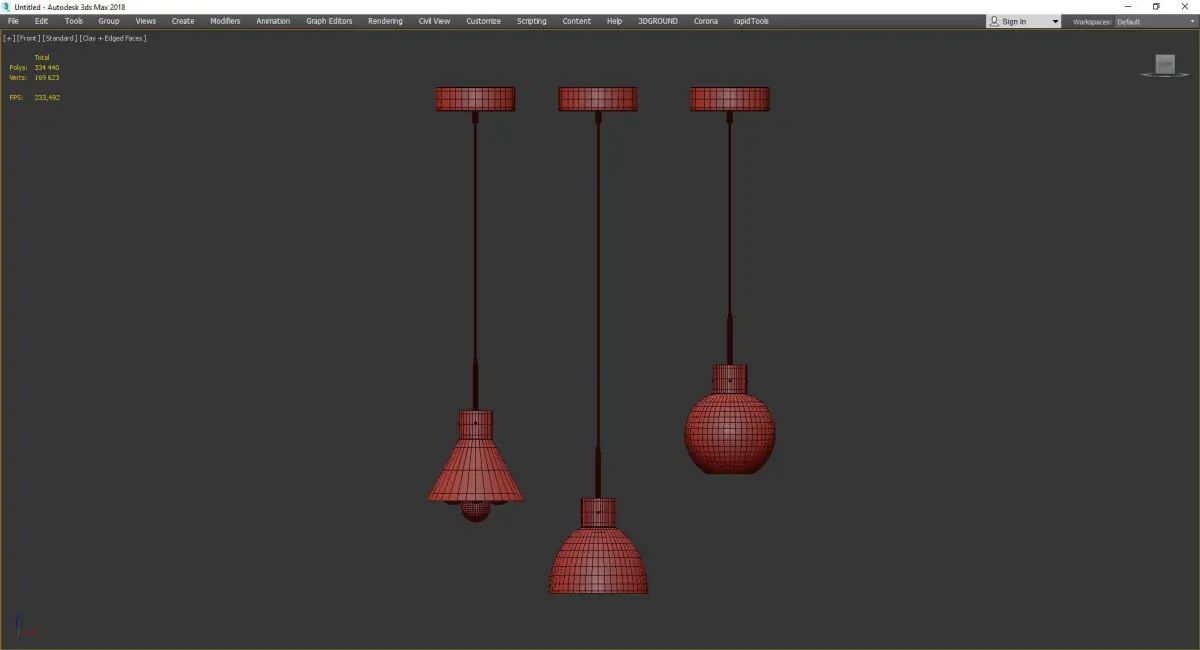Open the rapidTools menu
1200x650 pixels.
click(751, 21)
